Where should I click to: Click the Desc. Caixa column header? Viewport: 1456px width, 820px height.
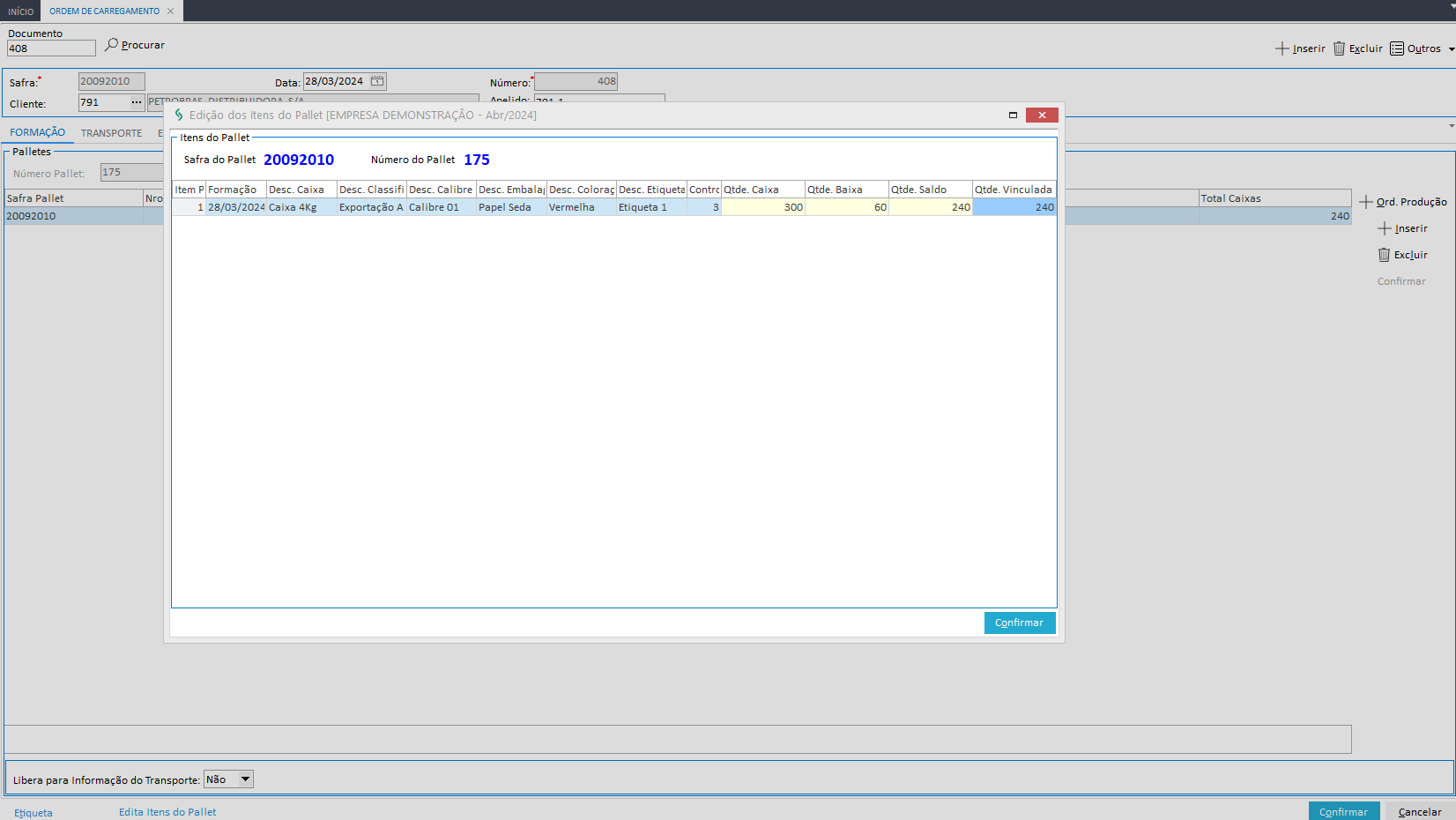(301, 190)
